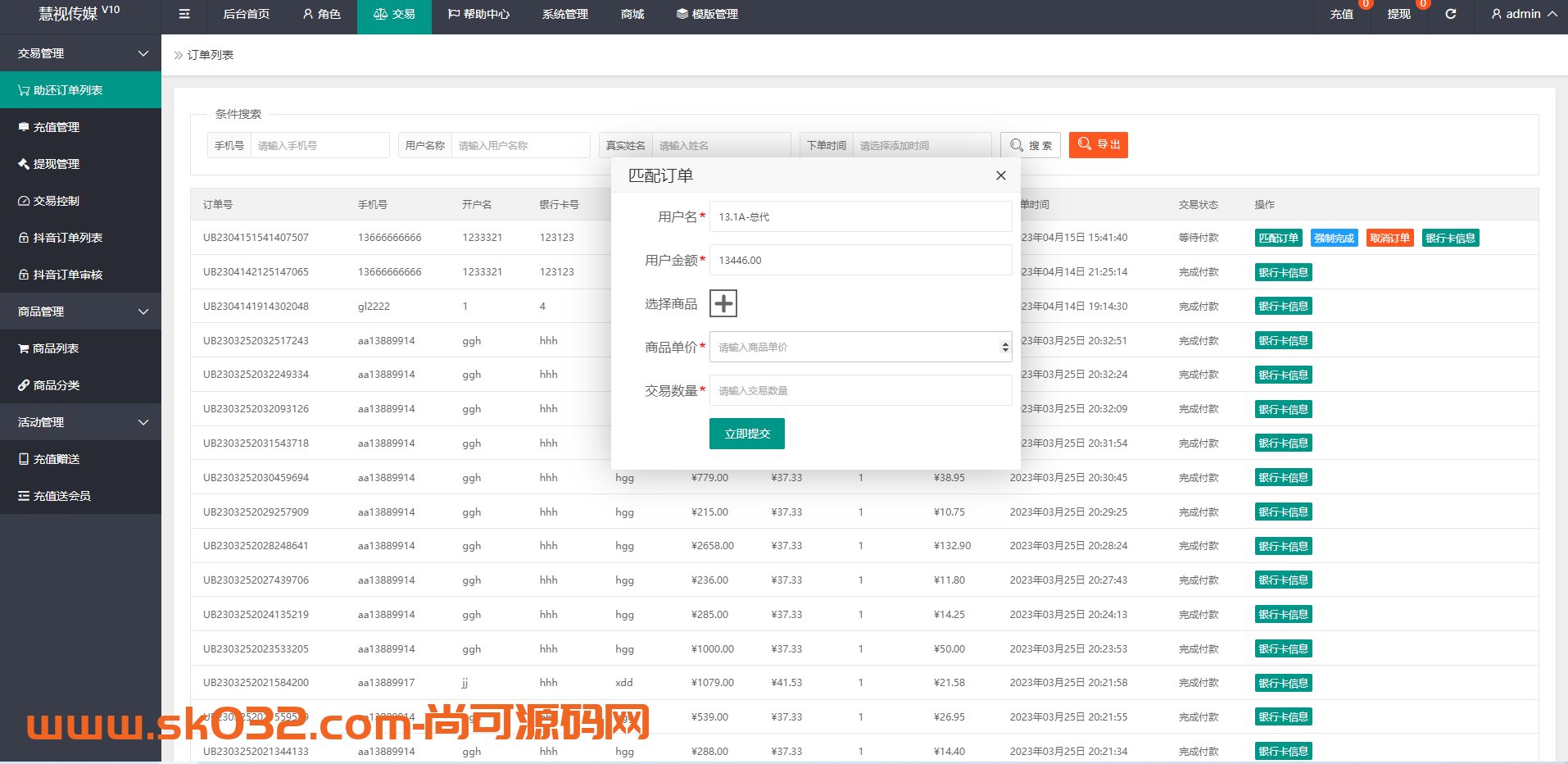Image resolution: width=1568 pixels, height=764 pixels.
Task: Click the 下单时间 date input
Action: (x=922, y=145)
